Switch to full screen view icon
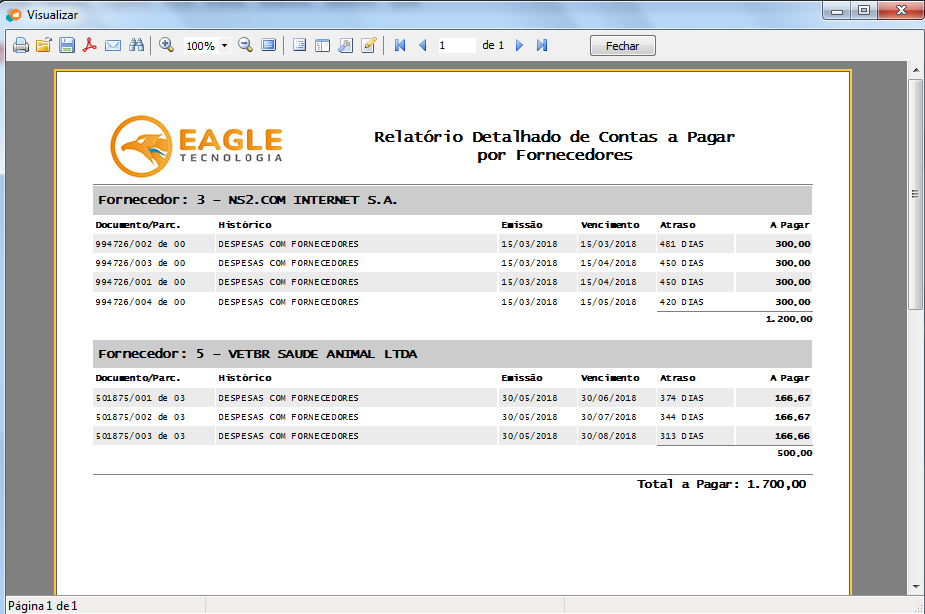 point(268,46)
